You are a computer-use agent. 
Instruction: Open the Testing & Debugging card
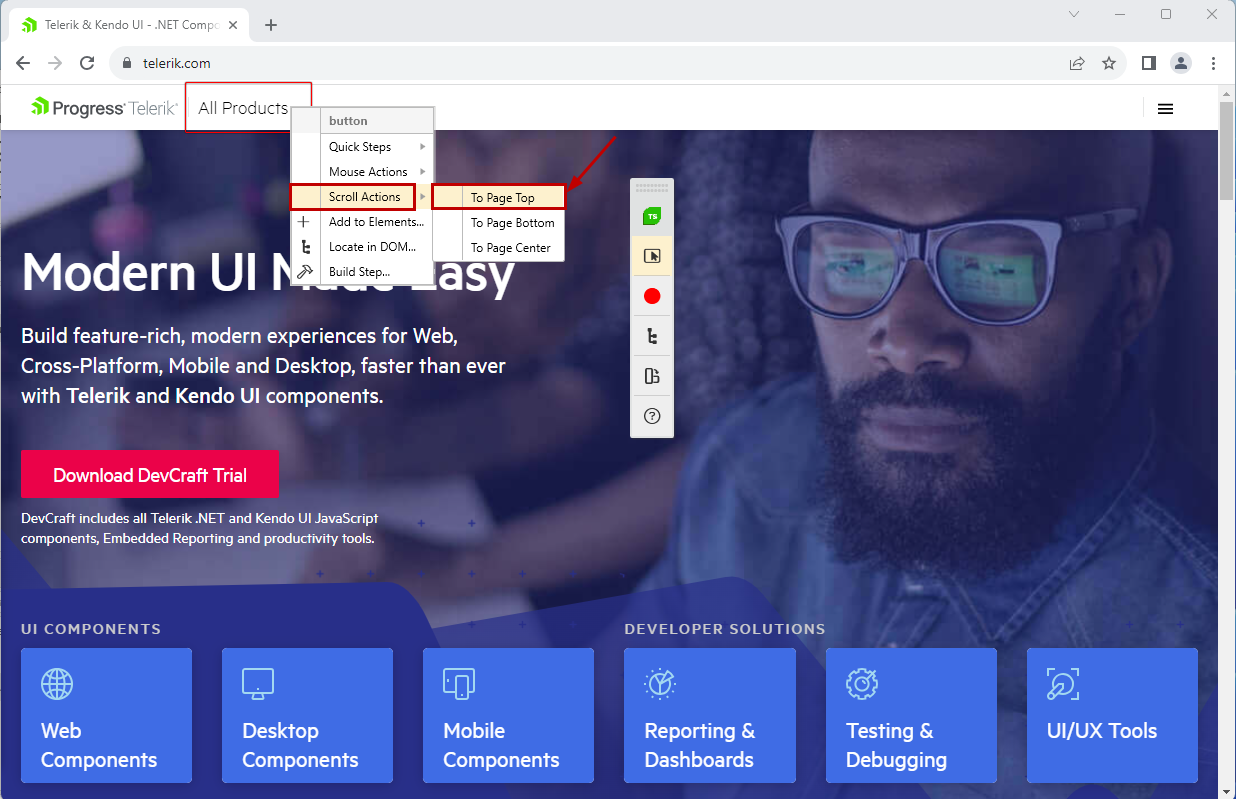point(911,715)
